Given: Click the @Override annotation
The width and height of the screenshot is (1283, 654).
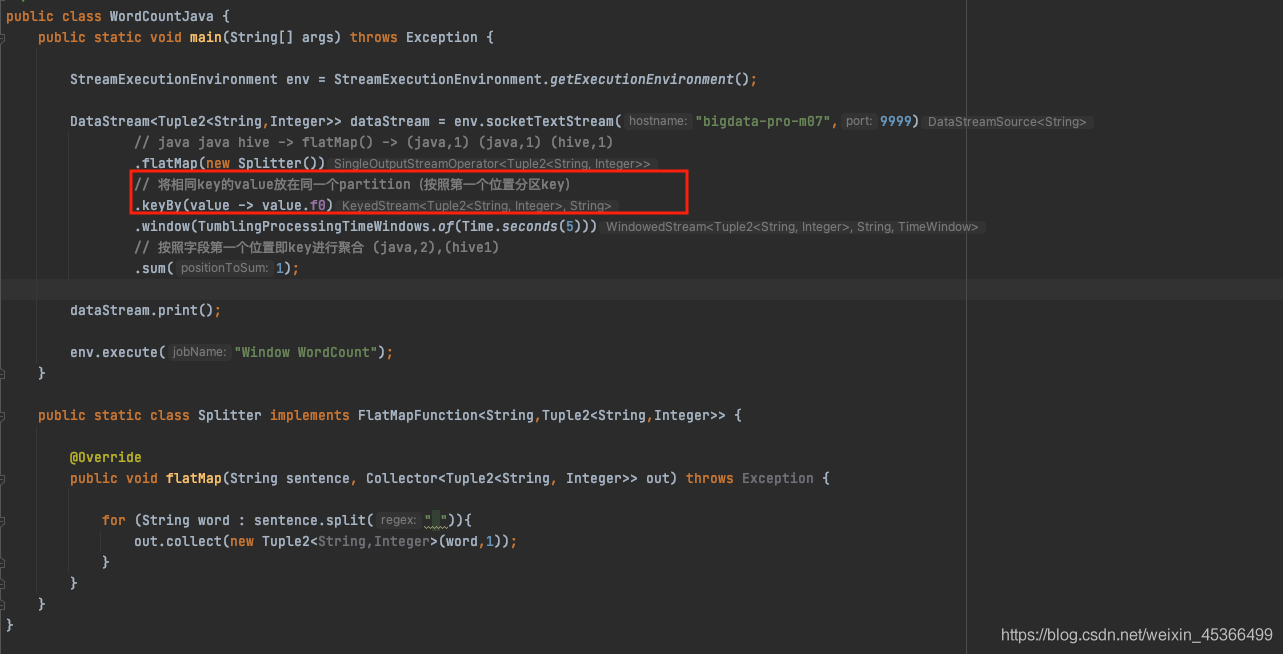Looking at the screenshot, I should (x=106, y=457).
